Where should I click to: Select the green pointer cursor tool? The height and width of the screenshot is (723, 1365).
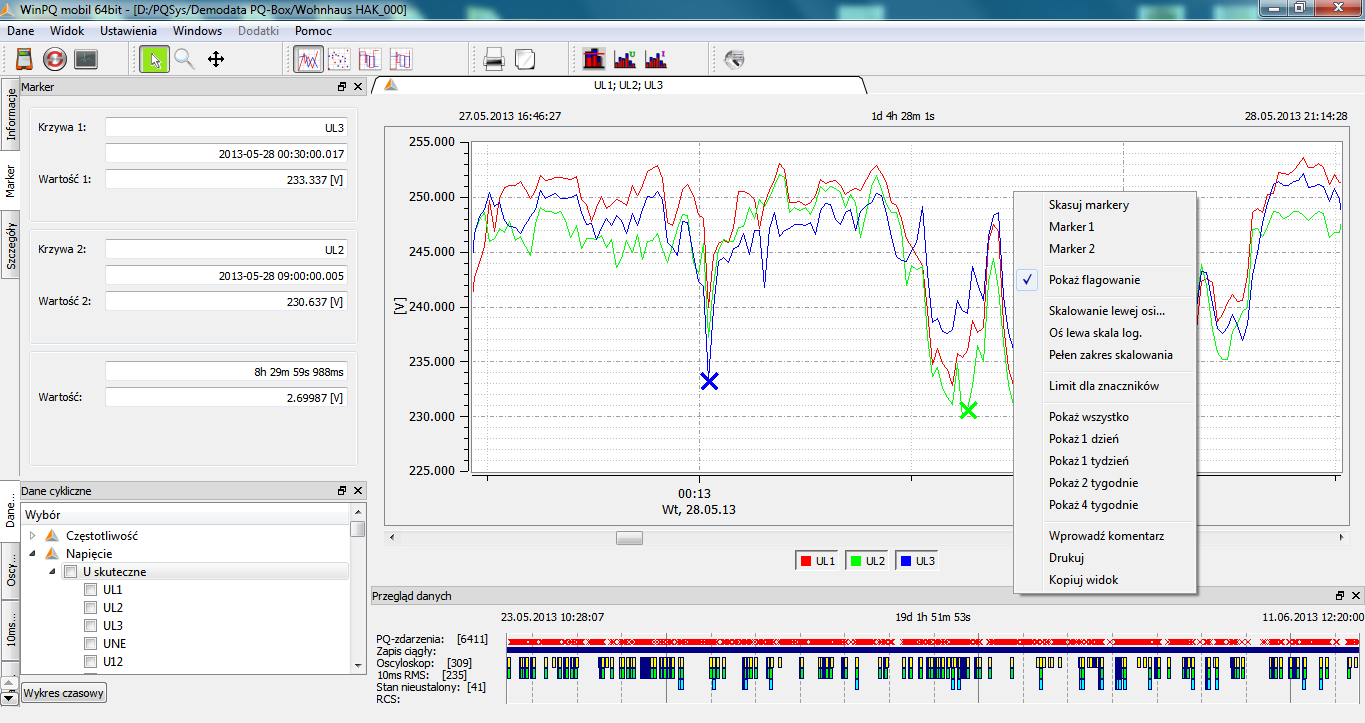[154, 59]
